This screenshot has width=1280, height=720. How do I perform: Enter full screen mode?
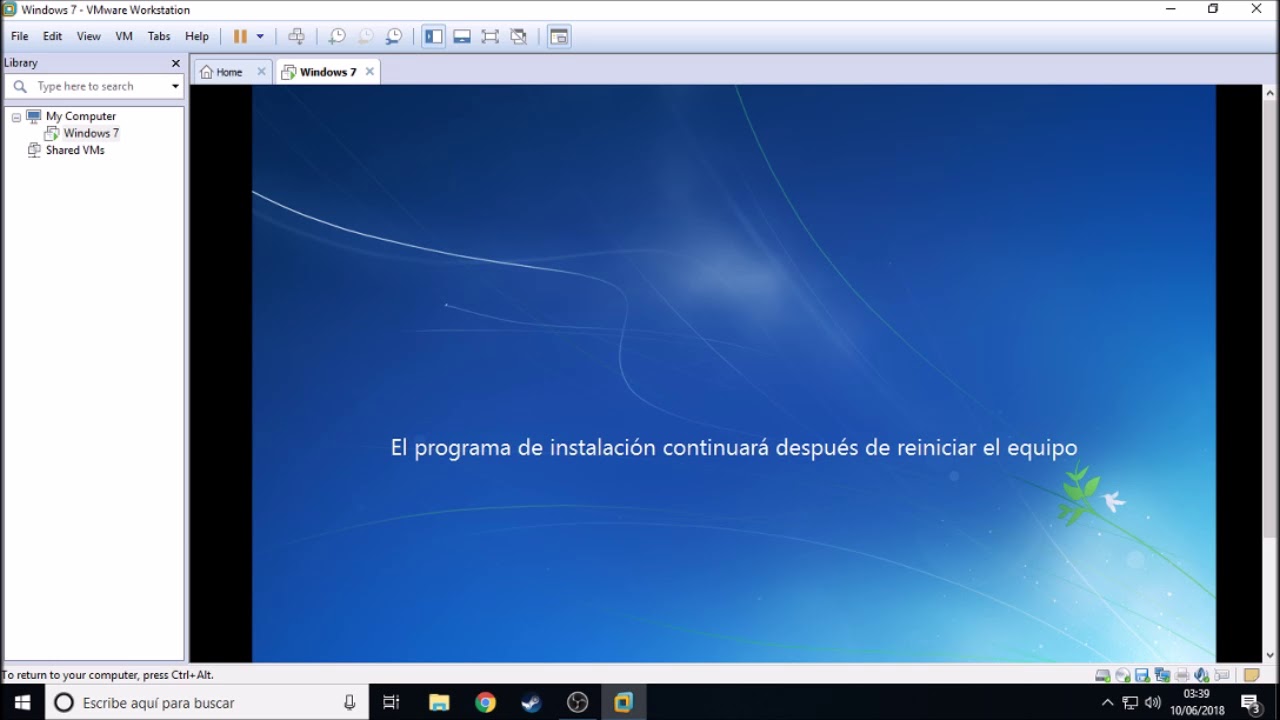coord(490,36)
